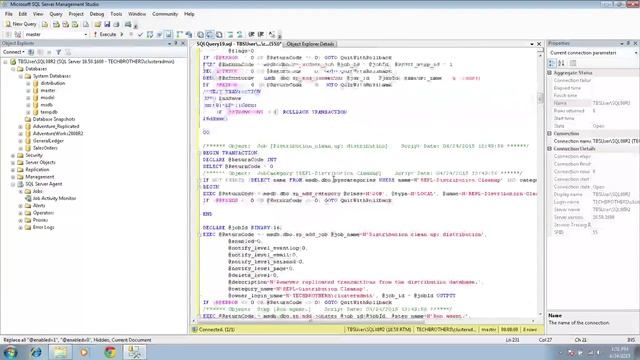This screenshot has width=640, height=360.
Task: Switch output to Results to Text
Action: pos(200,35)
